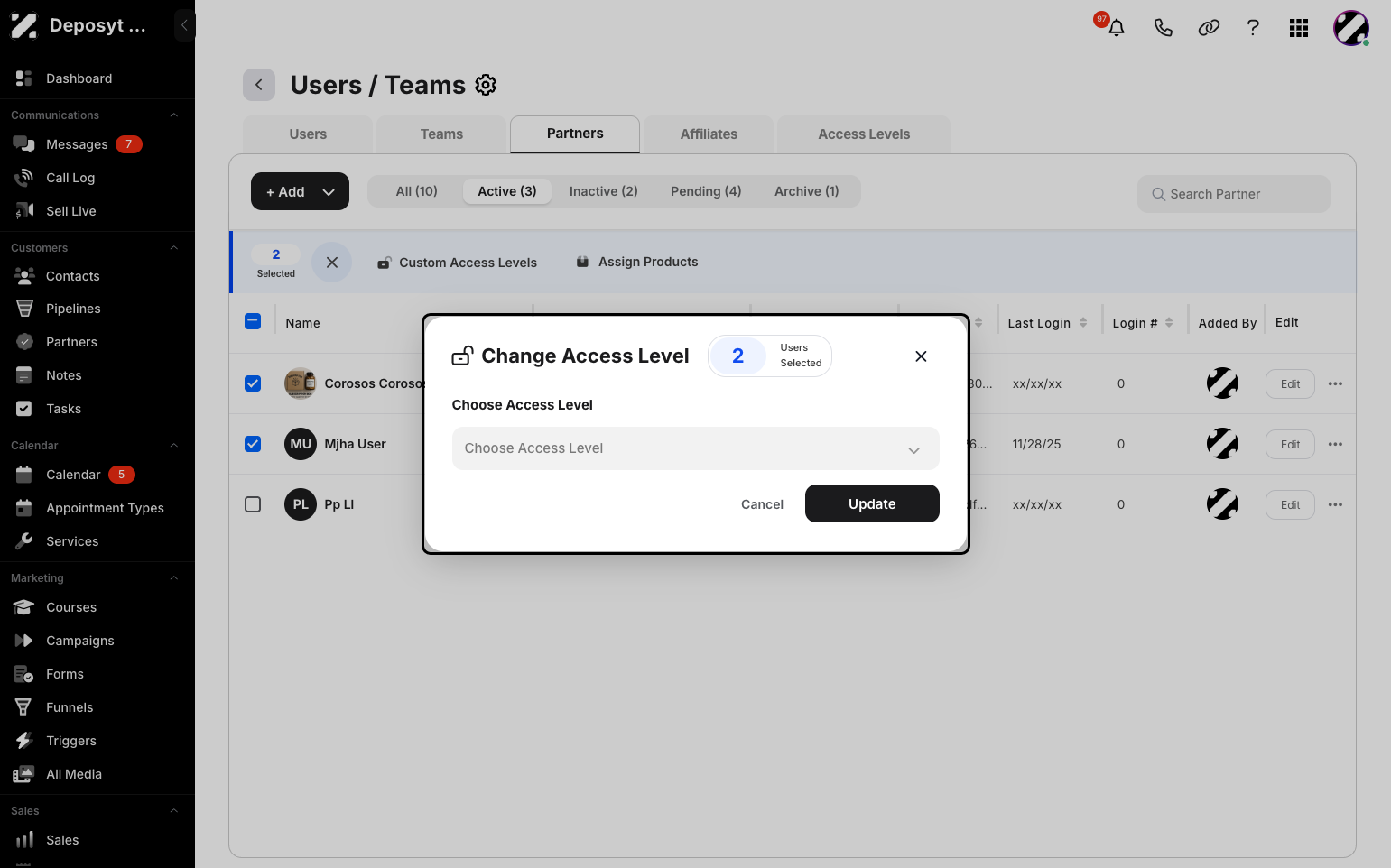The image size is (1391, 868).
Task: Click Edit for Pp Ll row
Action: coord(1290,504)
